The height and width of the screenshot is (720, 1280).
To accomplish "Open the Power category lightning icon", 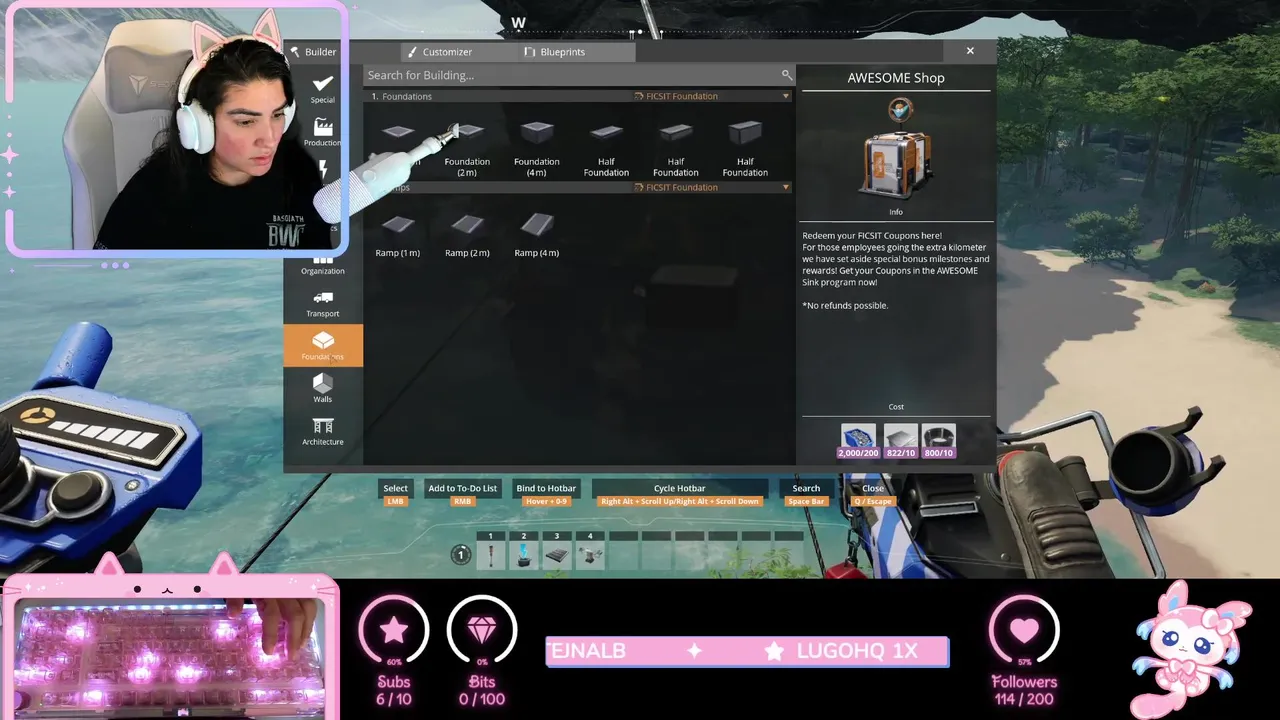I will pos(322,170).
